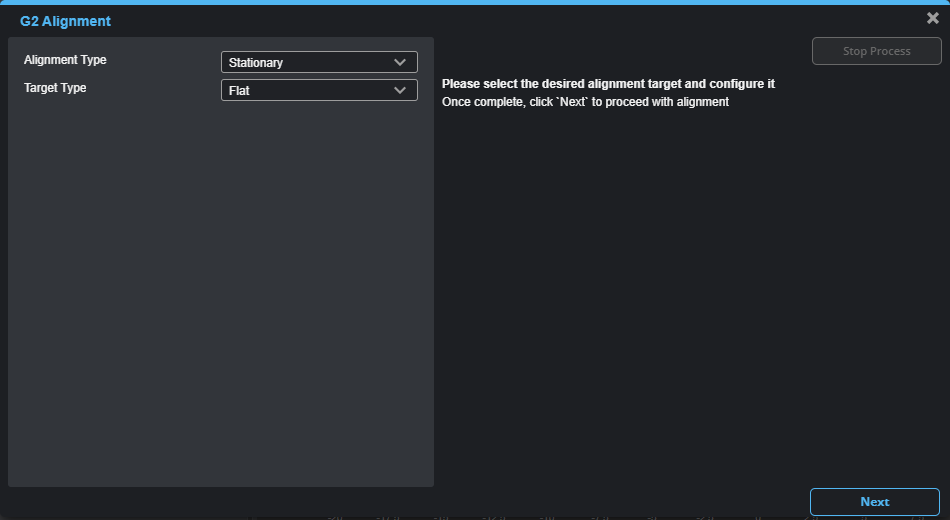Click empty area of the right instructions pane

pos(690,300)
